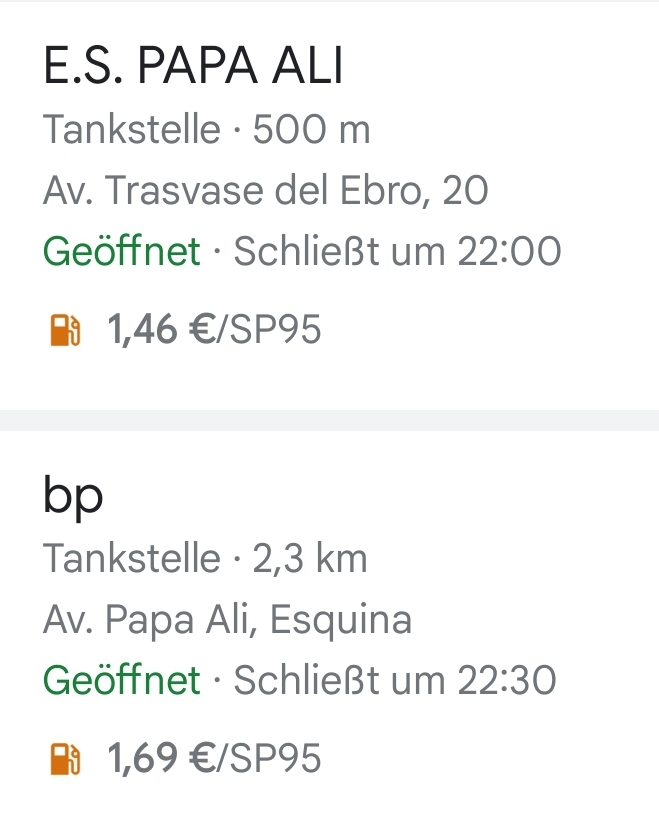Click the bold 1,46 € price
The height and width of the screenshot is (823, 659).
(x=156, y=330)
